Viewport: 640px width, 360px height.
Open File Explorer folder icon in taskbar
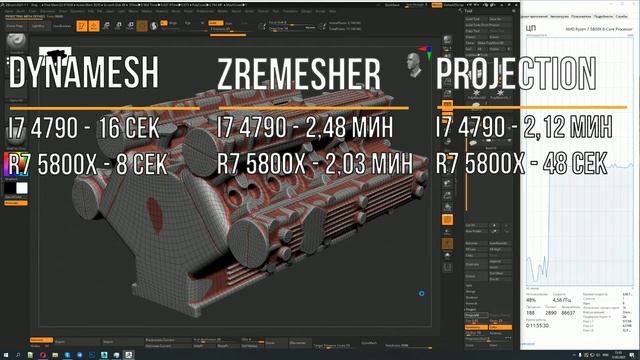[x=55, y=355]
